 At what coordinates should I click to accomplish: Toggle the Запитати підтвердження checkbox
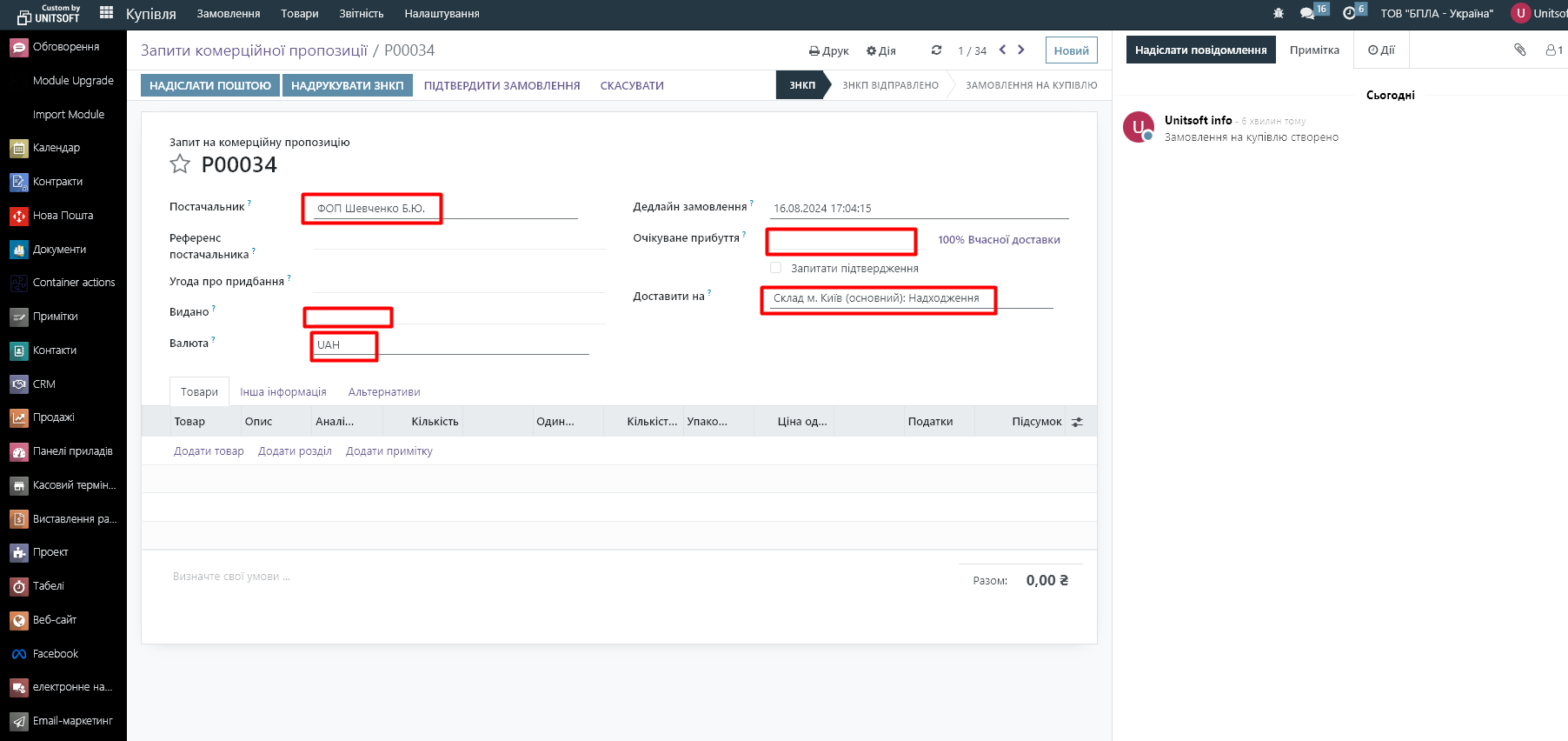point(775,268)
